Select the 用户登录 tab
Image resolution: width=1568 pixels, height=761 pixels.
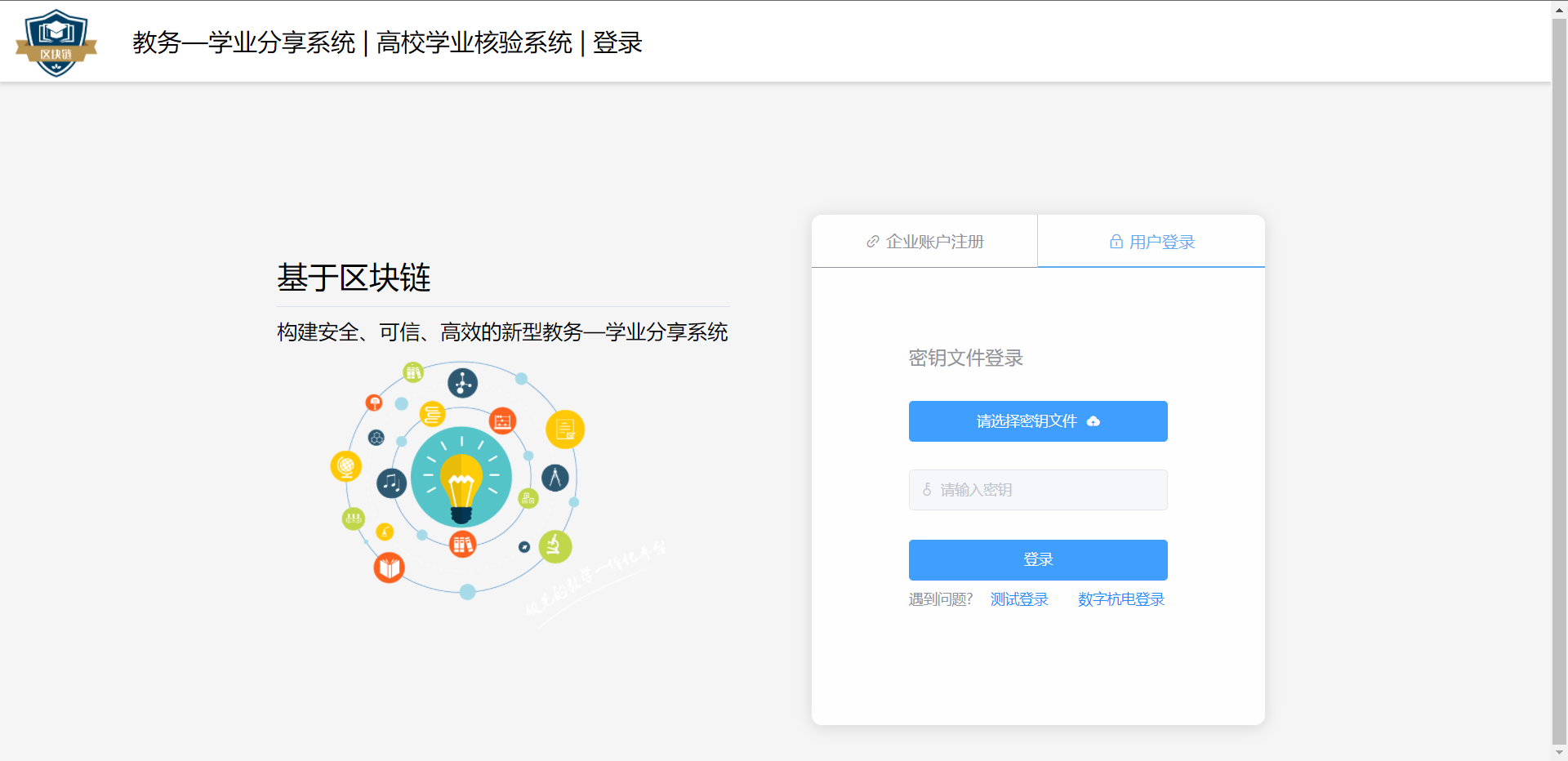(1151, 242)
